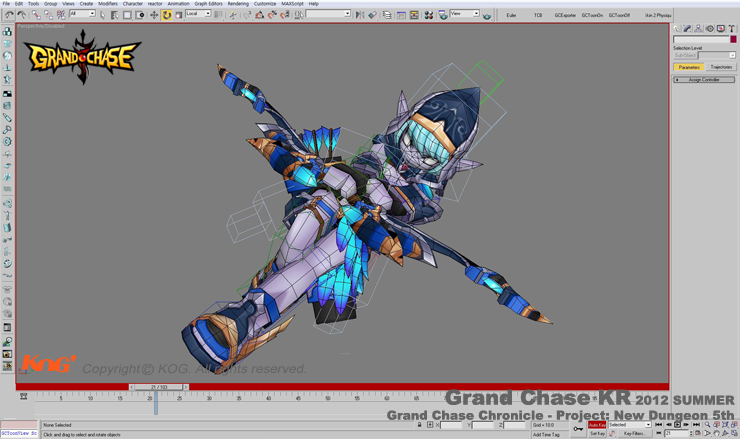Viewport: 740px width, 439px height.
Task: Open the selection filter All dropdown
Action: tap(82, 14)
